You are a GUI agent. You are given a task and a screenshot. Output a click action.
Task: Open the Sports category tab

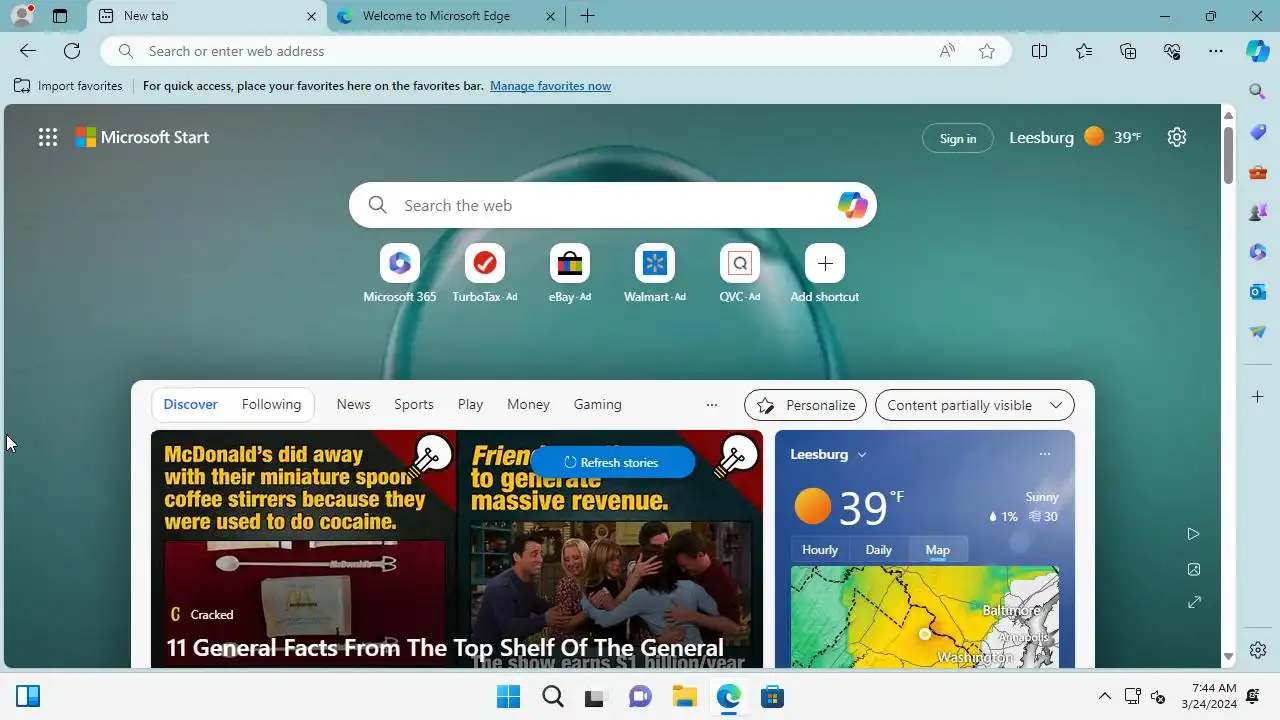[x=414, y=405]
